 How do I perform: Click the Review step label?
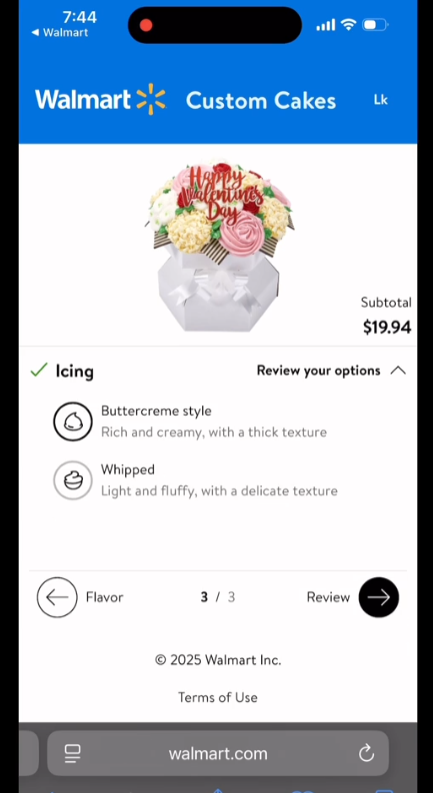328,597
